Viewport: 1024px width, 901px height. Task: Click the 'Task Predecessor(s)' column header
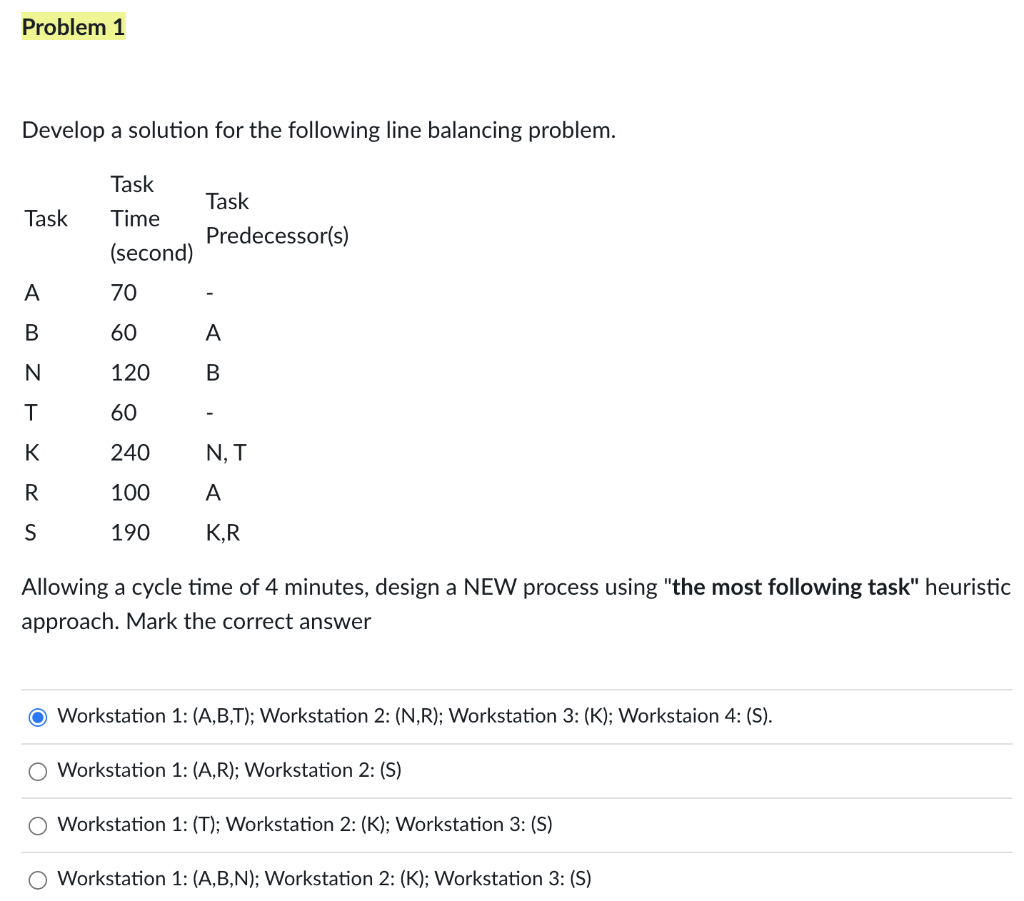click(x=277, y=218)
